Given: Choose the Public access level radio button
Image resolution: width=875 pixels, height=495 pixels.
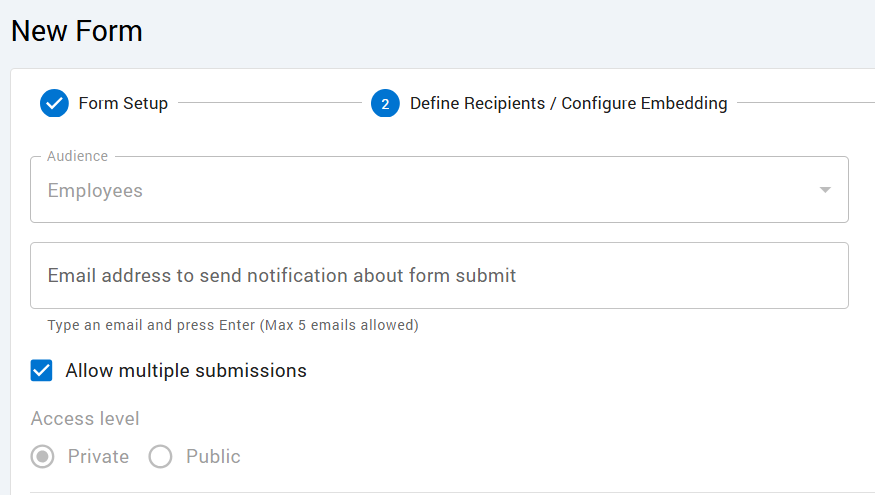Looking at the screenshot, I should coord(160,457).
